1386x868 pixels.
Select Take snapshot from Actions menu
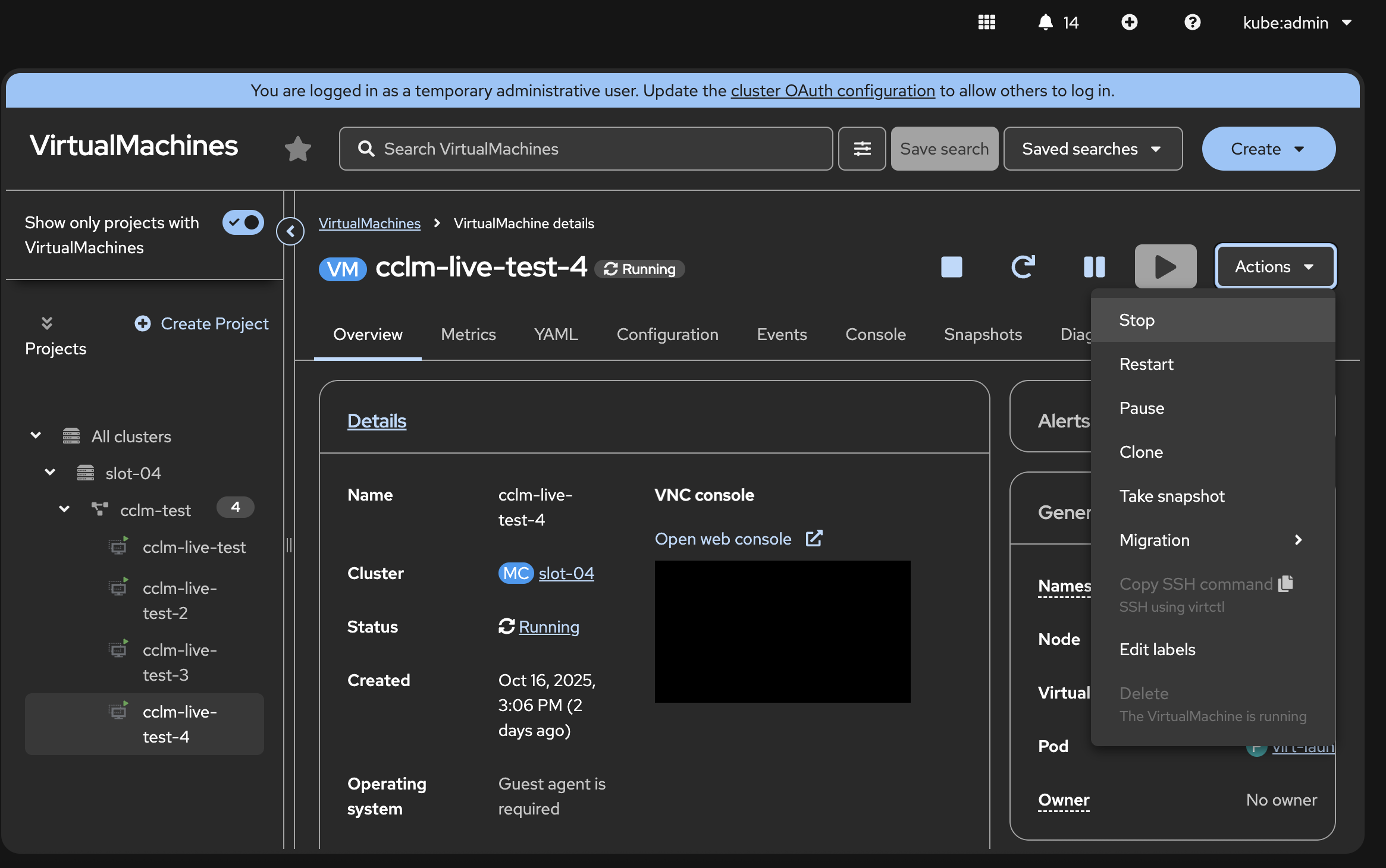1172,496
